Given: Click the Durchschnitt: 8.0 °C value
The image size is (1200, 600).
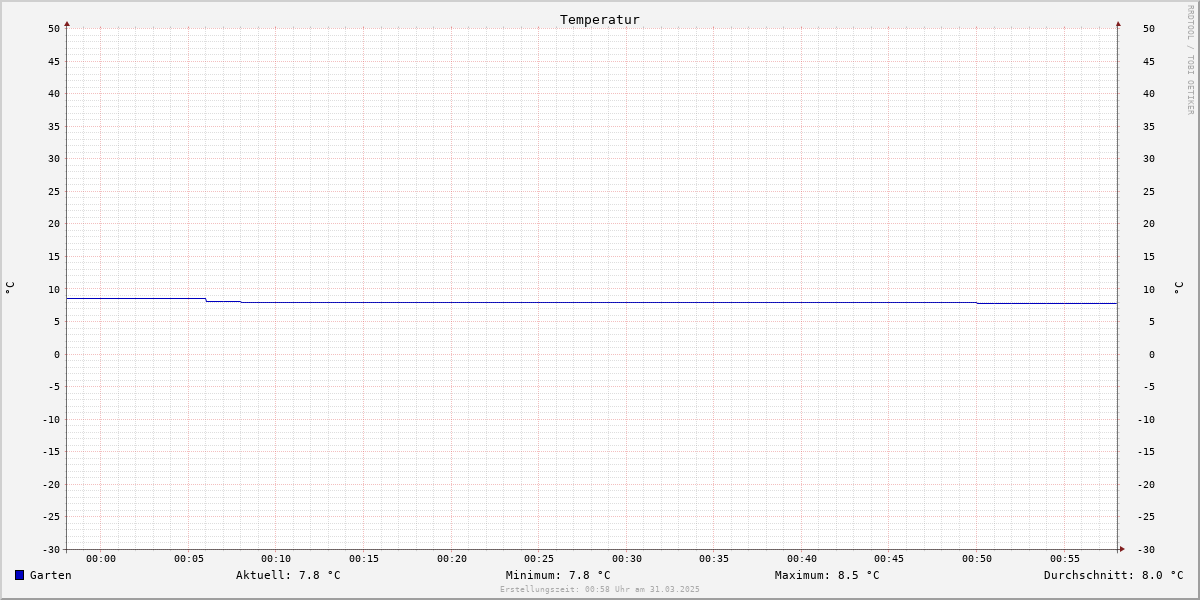Looking at the screenshot, I should (1114, 575).
